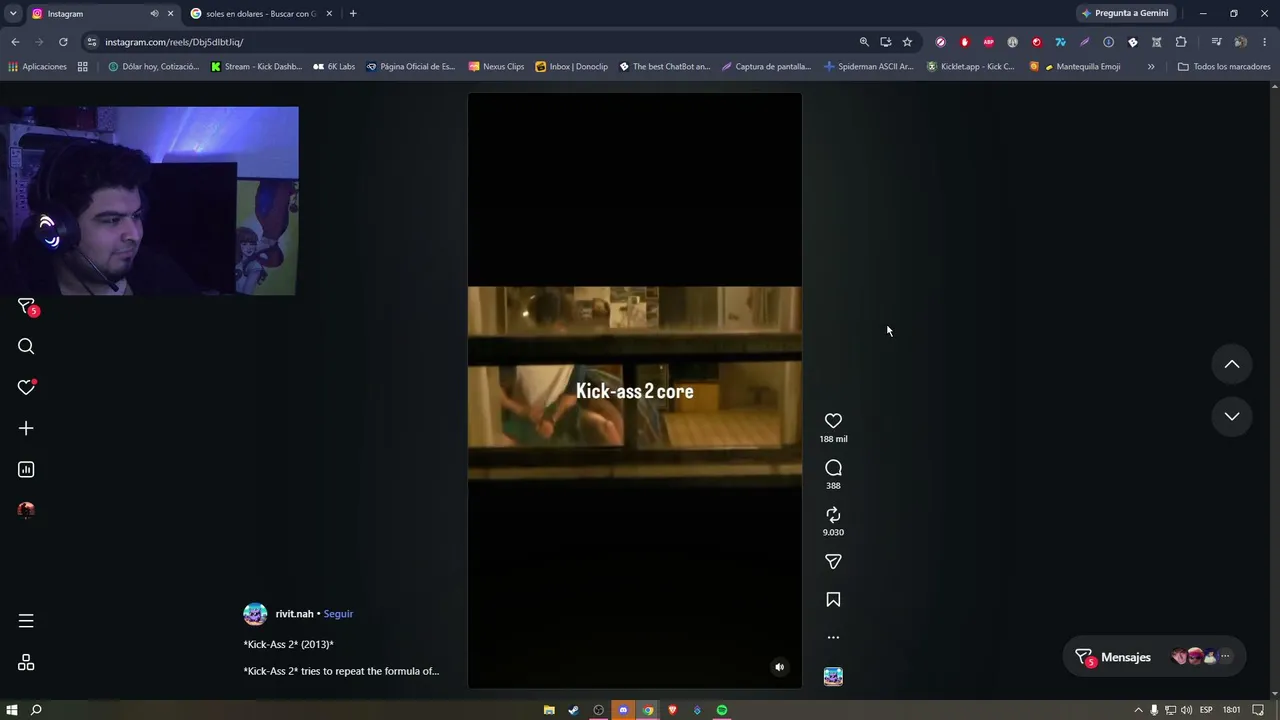
Task: Open Instagram notifications heart in the sidebar
Action: pos(26,387)
